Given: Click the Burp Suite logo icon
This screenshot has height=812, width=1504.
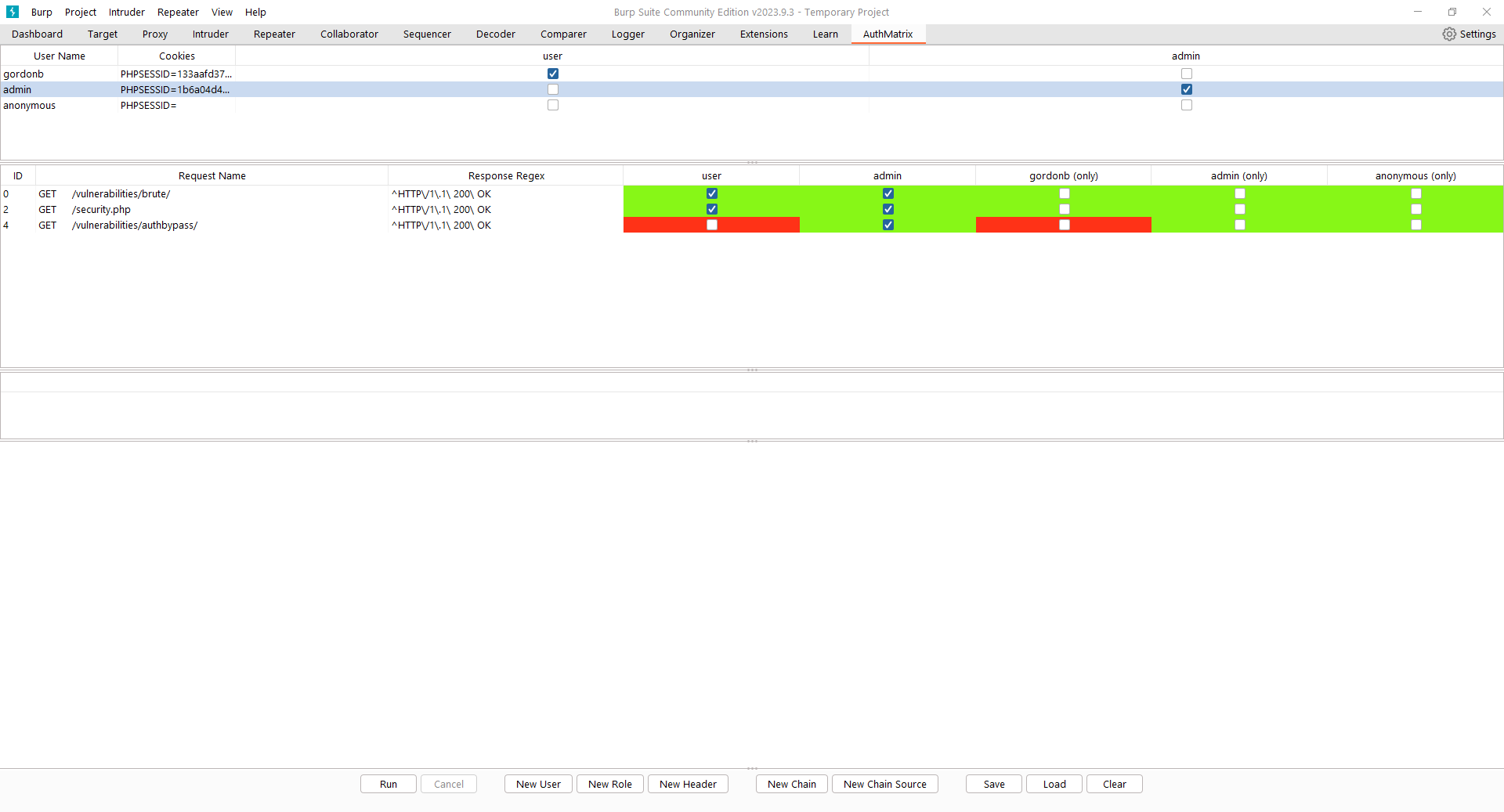Looking at the screenshot, I should tap(13, 12).
